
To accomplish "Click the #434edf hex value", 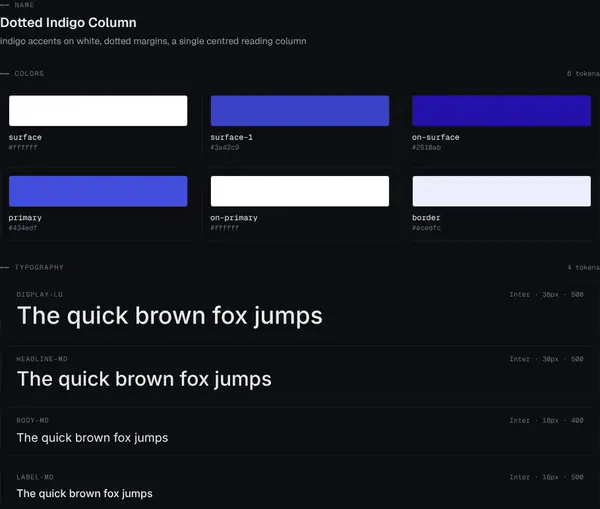I will [x=23, y=228].
